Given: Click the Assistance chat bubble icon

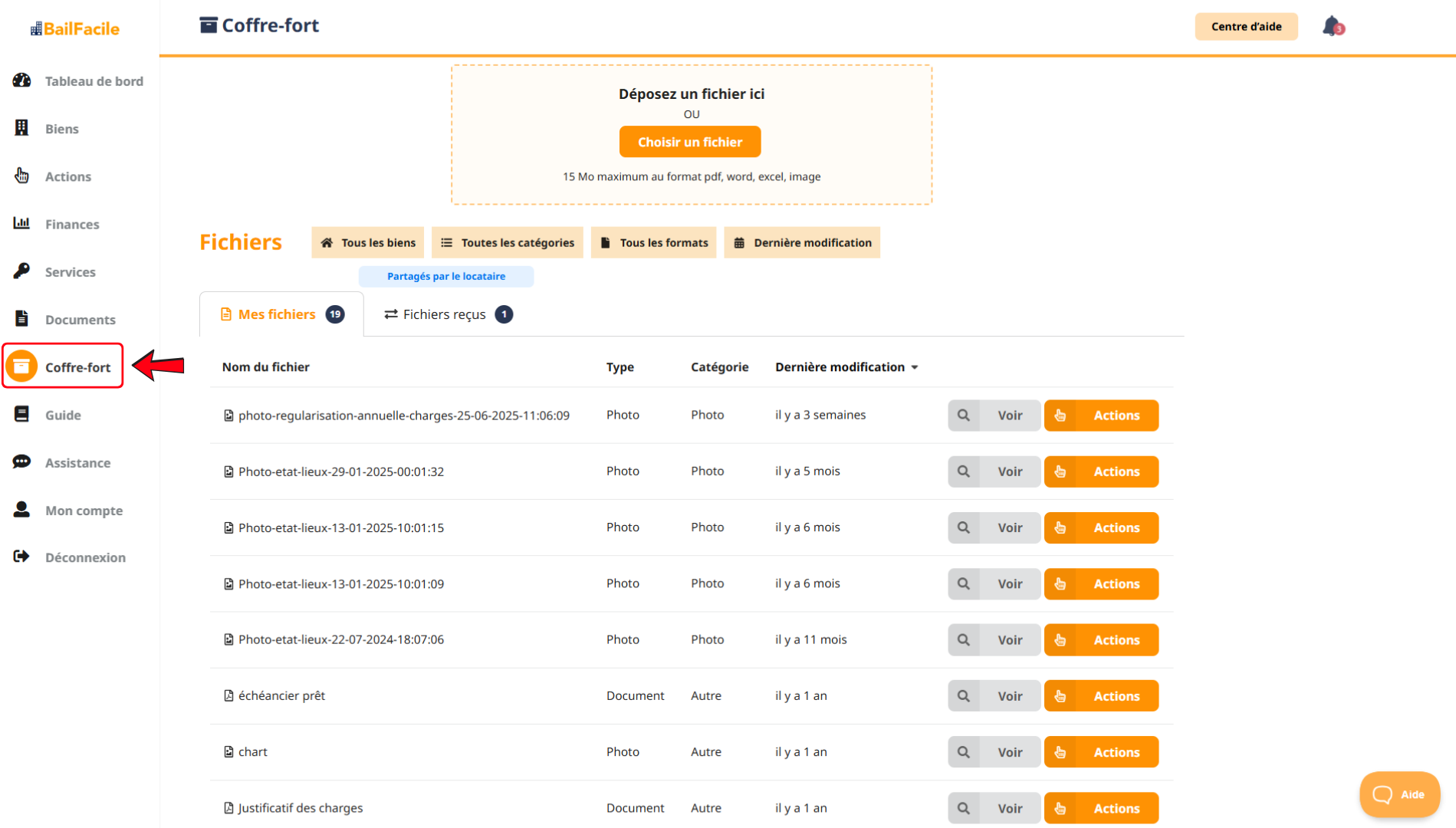Looking at the screenshot, I should pyautogui.click(x=21, y=462).
